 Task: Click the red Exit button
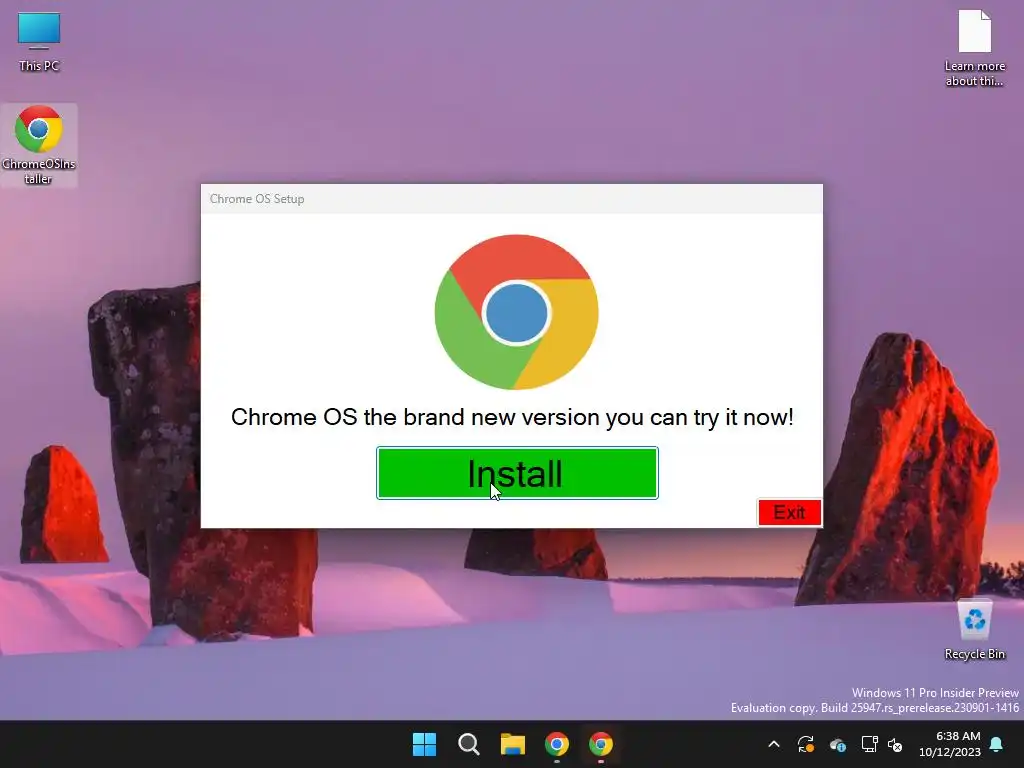click(790, 513)
